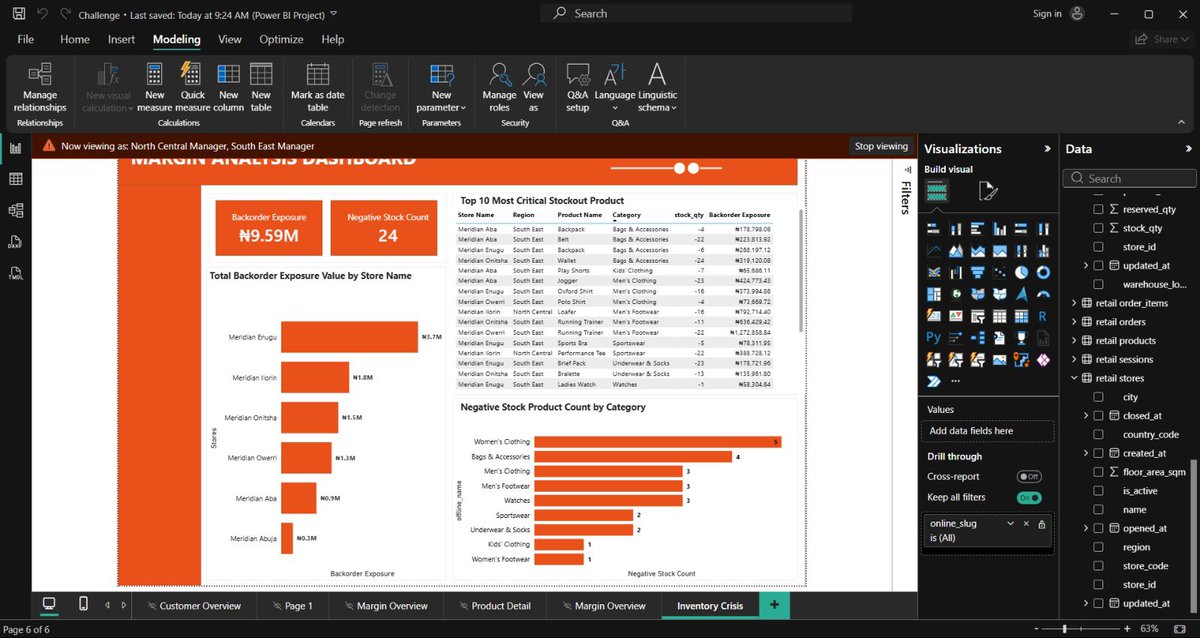
Task: Insert a funnel chart visual
Action: click(978, 272)
